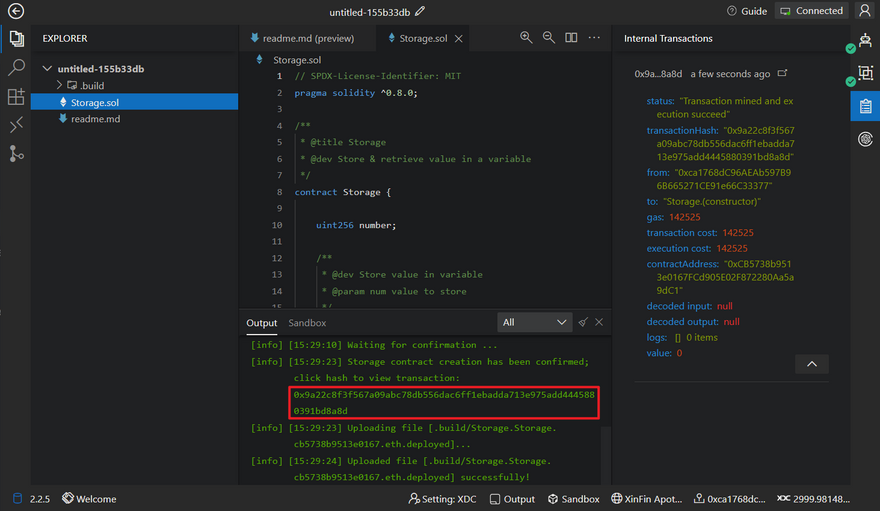Image resolution: width=880 pixels, height=511 pixels.
Task: Click the output panel scrollbar
Action: tap(605, 454)
